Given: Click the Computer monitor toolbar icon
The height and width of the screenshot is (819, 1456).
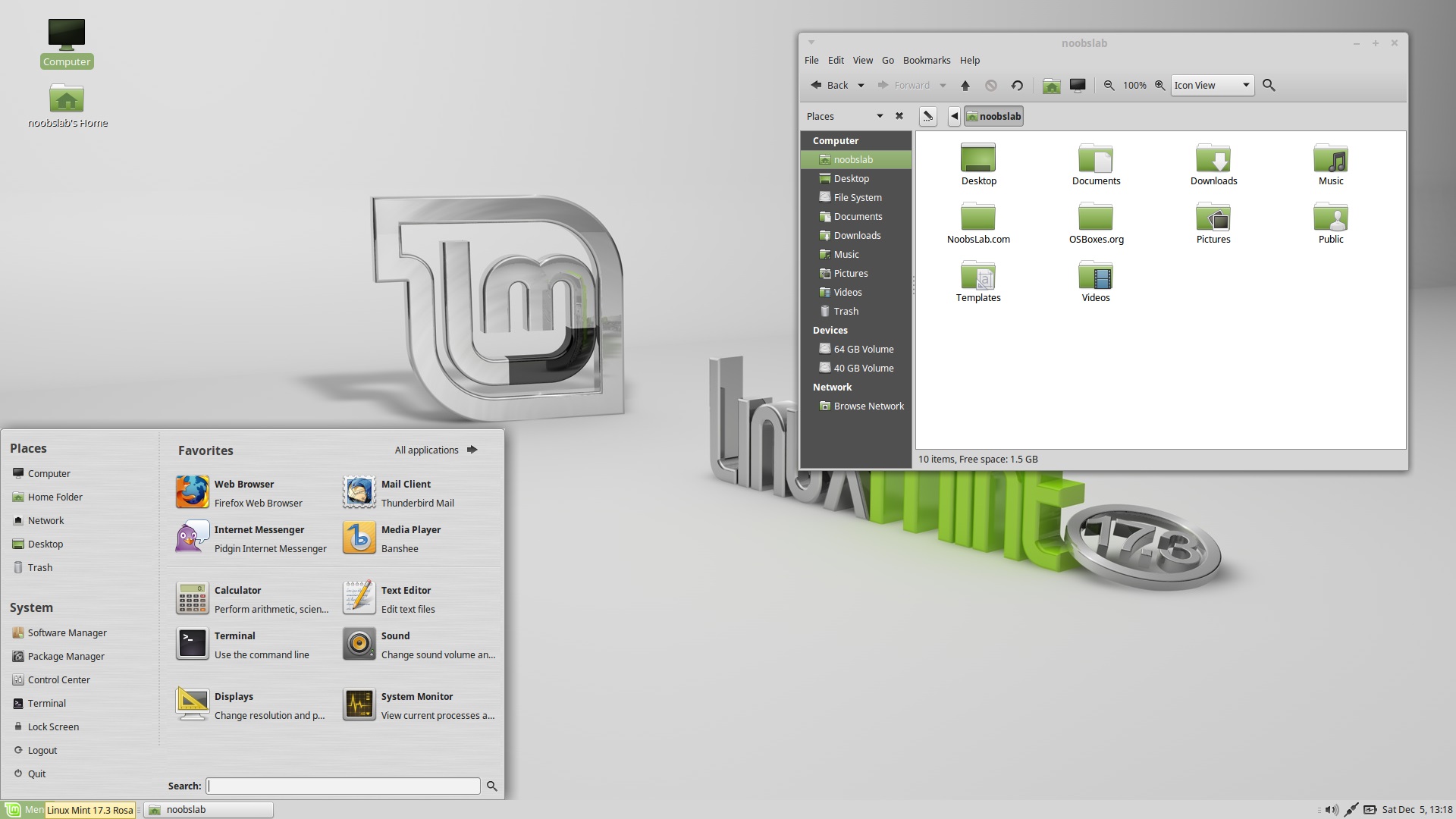Looking at the screenshot, I should point(1078,86).
